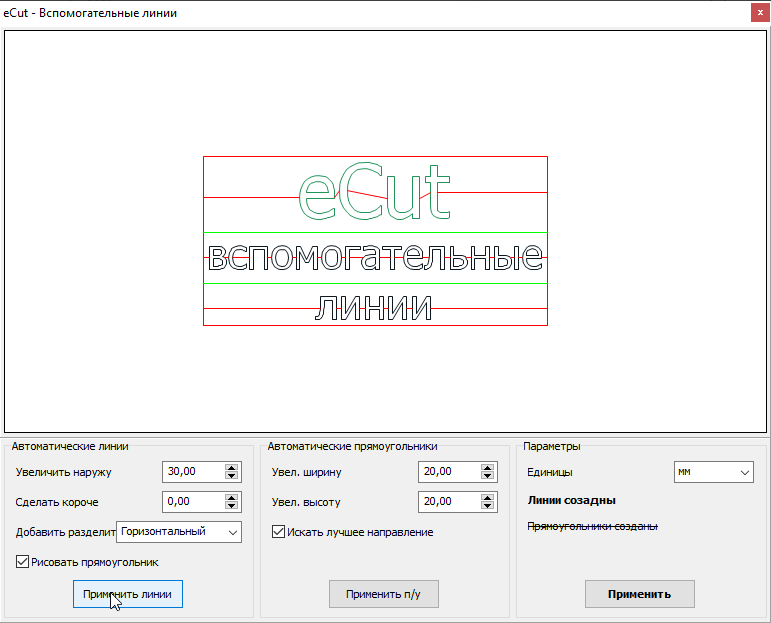This screenshot has width=771, height=623.
Task: Click the вспомогательные text outline in preview
Action: 375,257
